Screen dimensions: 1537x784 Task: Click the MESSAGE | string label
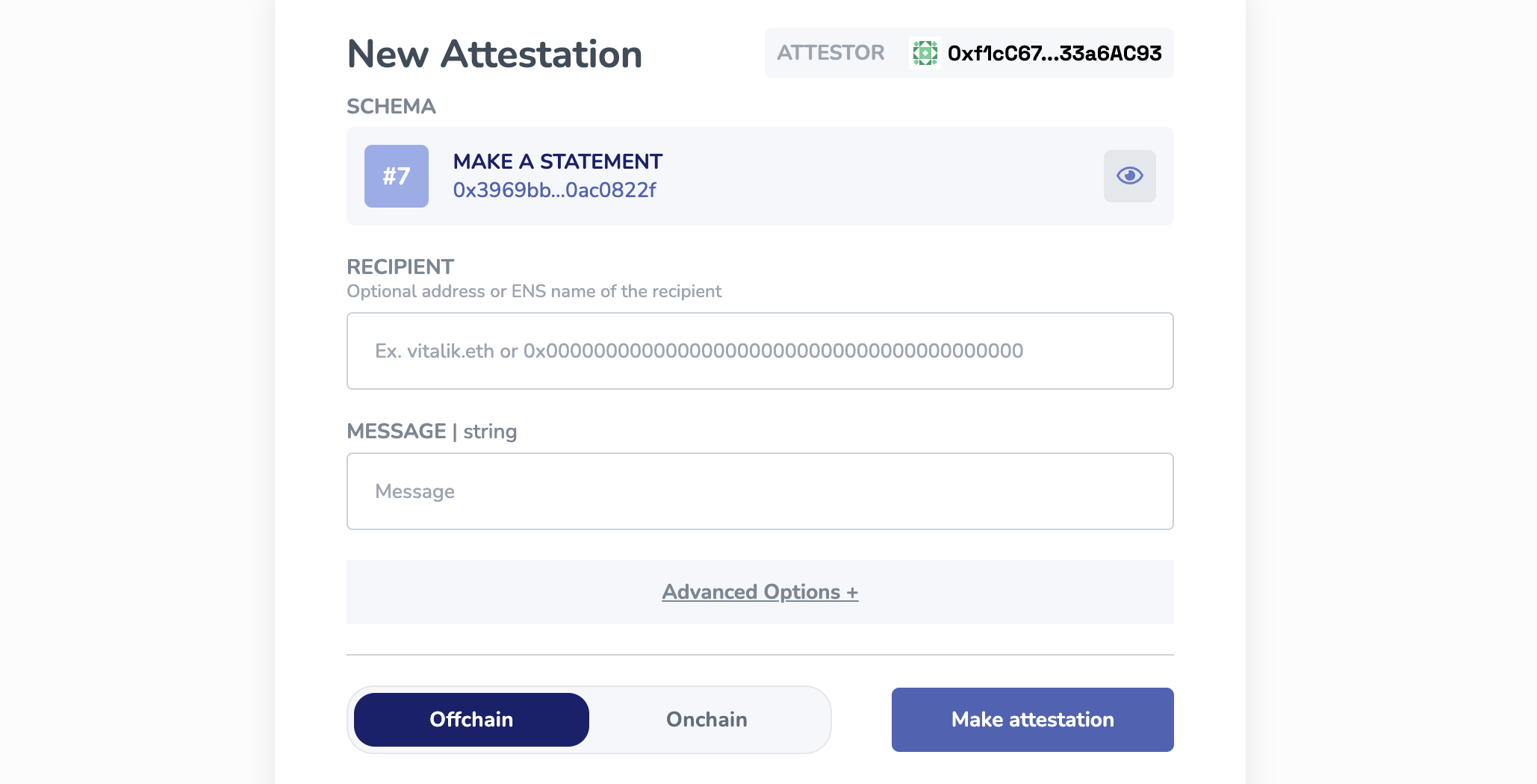432,432
